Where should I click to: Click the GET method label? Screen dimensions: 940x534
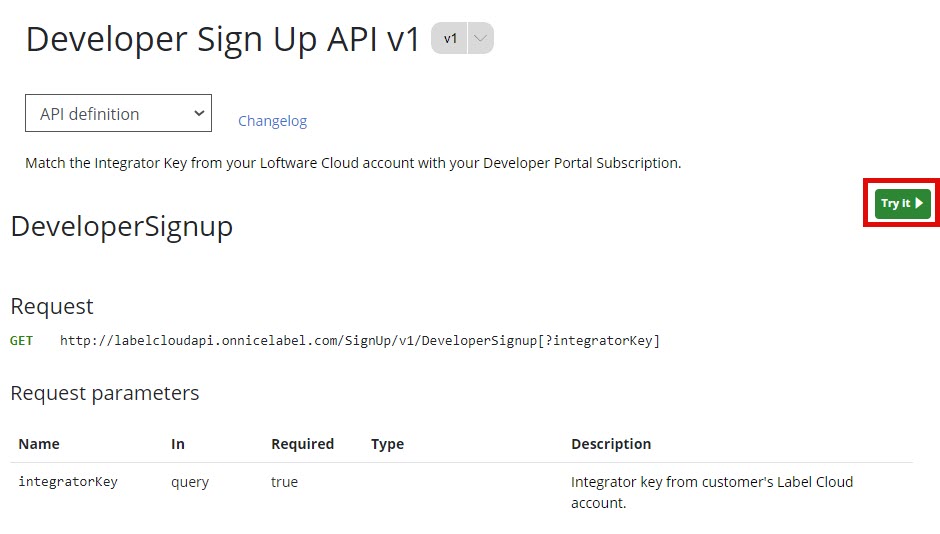(x=21, y=341)
